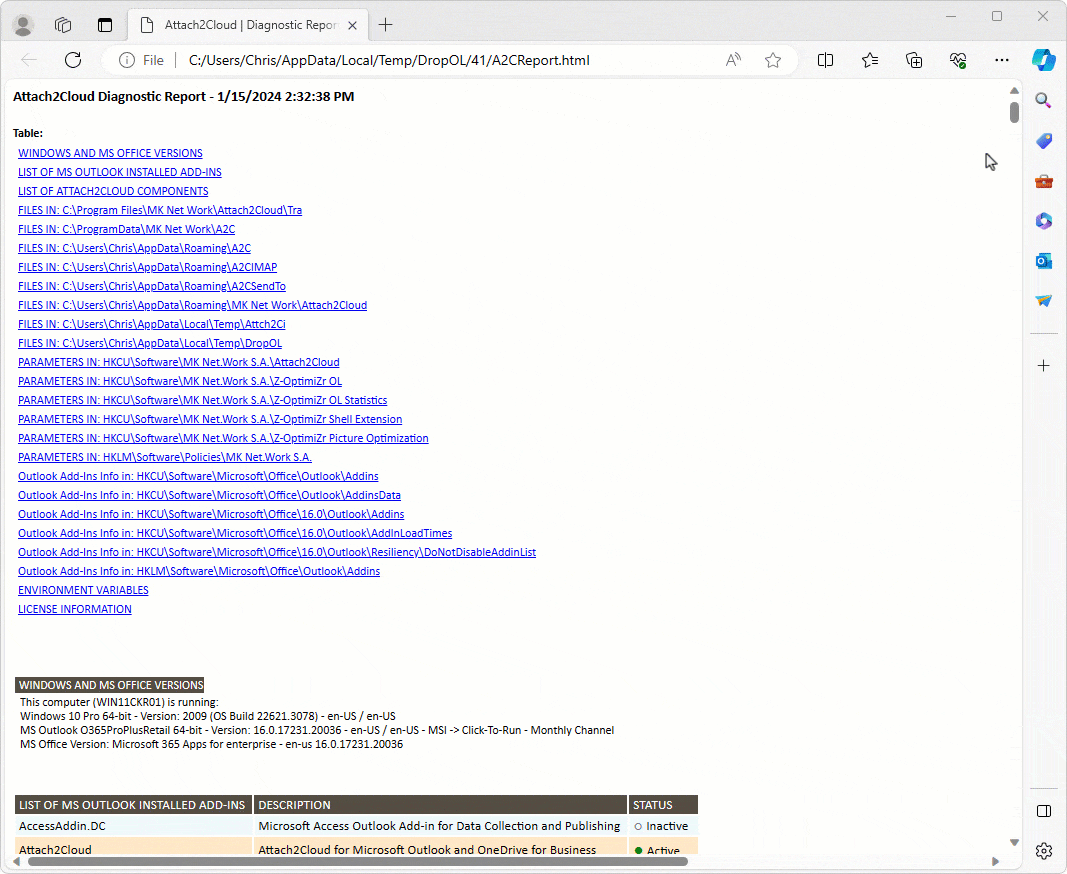Open PARAMETERS IN HKCU Attach2Cloud link
1067x874 pixels.
coord(179,363)
